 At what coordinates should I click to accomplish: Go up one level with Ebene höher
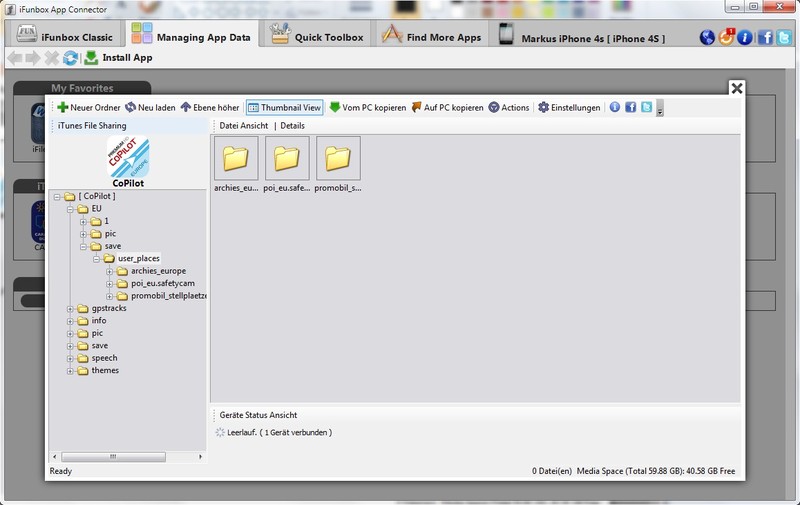coord(209,107)
